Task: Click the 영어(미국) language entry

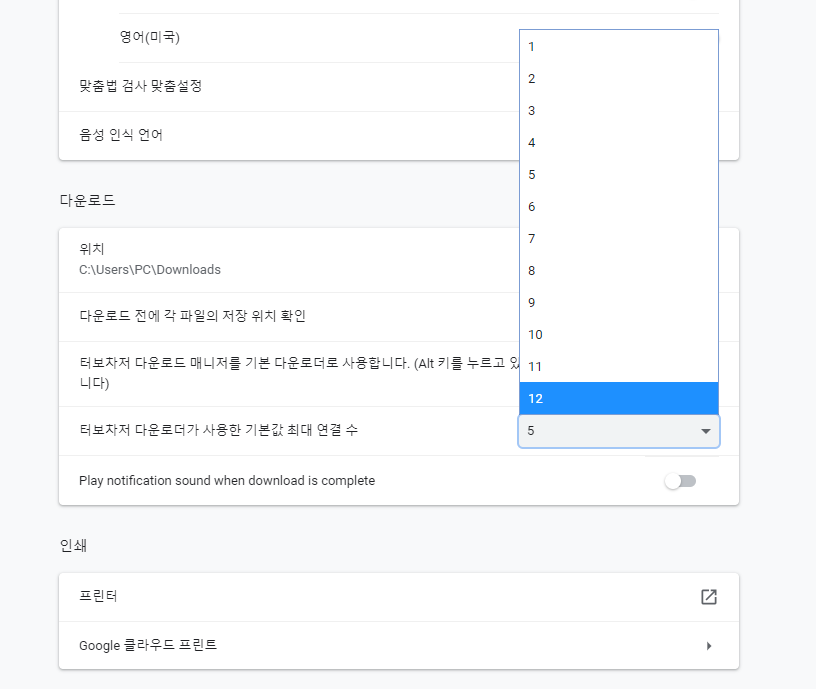Action: point(150,37)
